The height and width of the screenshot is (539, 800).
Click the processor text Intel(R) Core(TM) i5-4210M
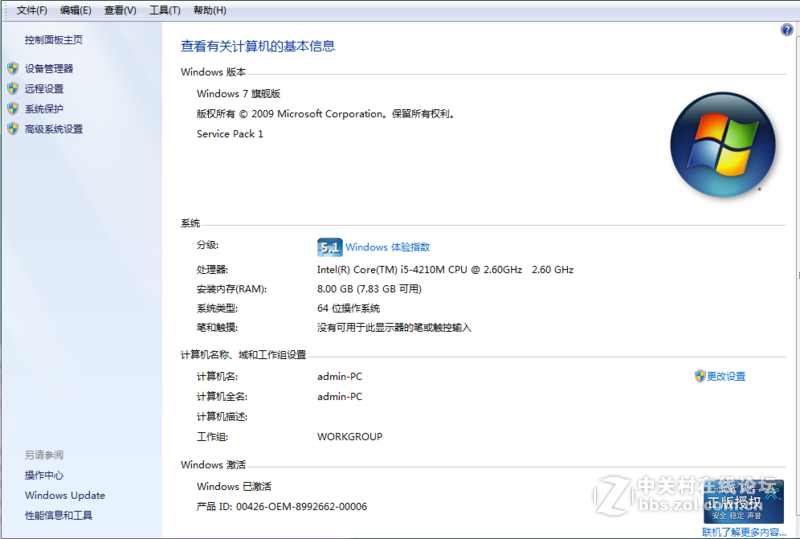tap(445, 270)
